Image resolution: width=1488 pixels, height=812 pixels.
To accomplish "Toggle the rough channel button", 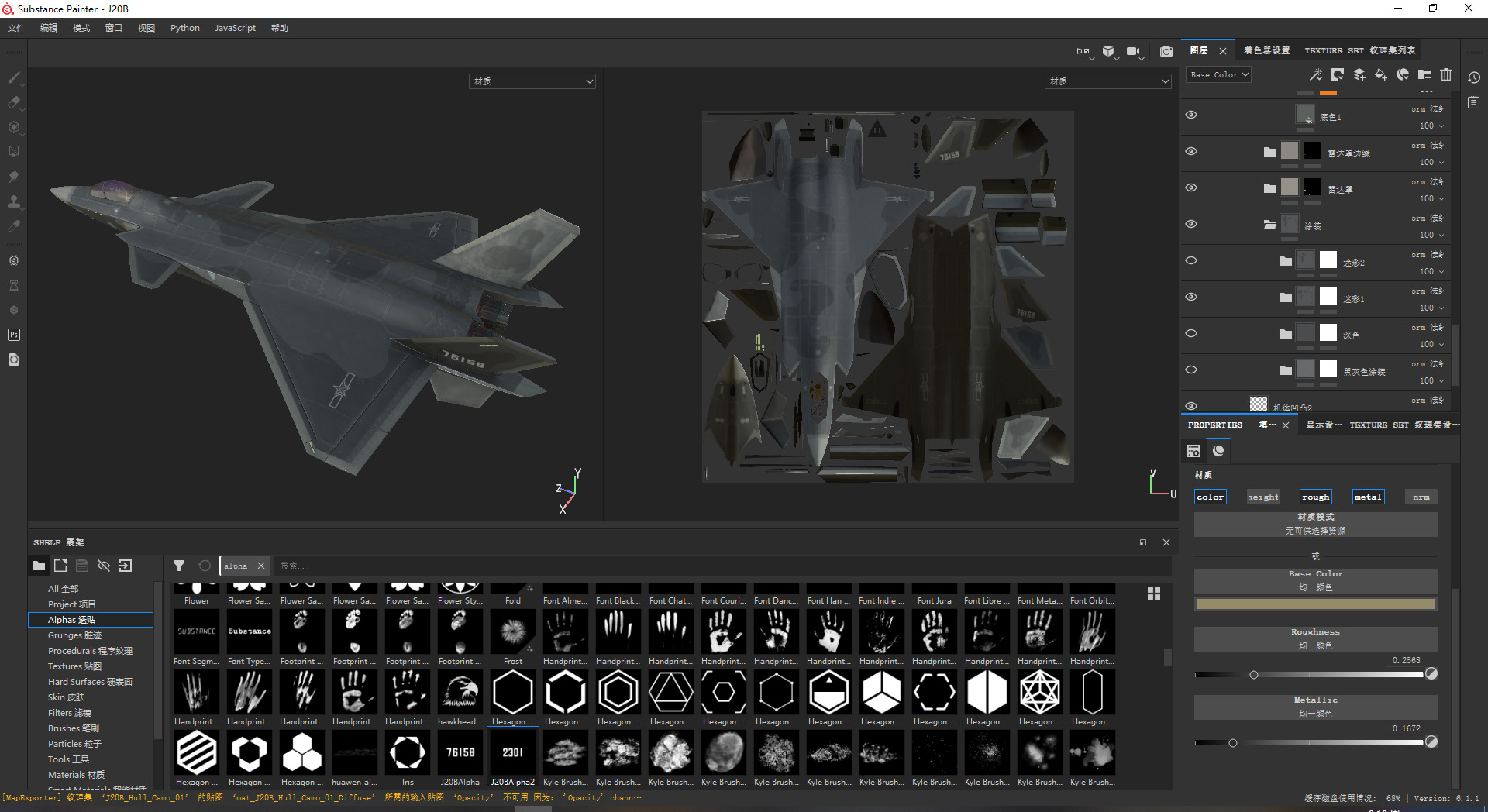I will (1316, 497).
